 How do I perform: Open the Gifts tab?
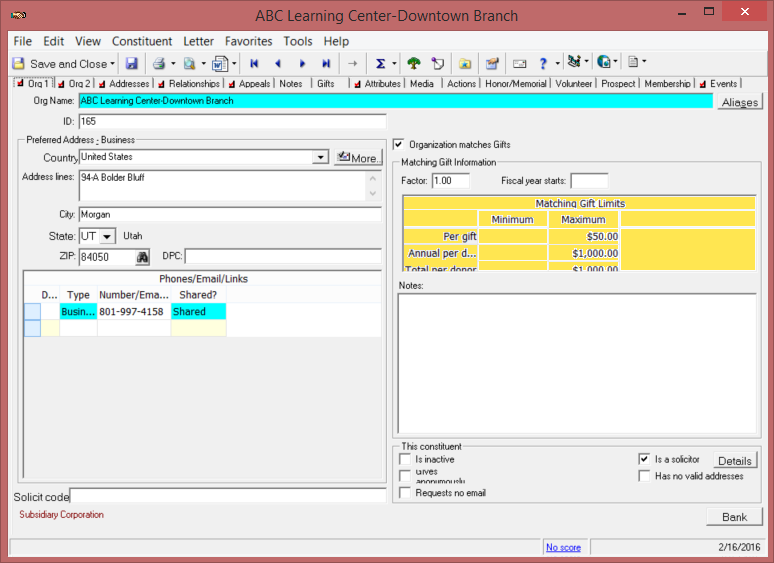(326, 83)
